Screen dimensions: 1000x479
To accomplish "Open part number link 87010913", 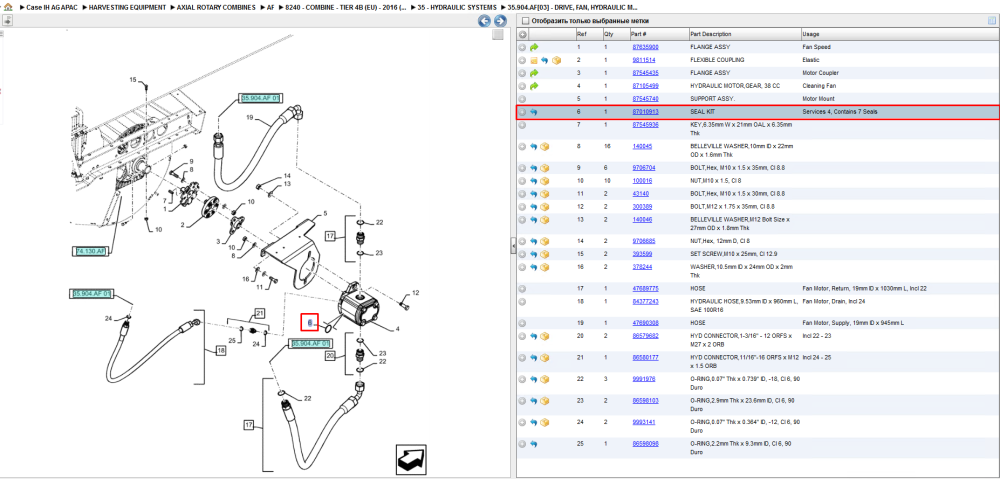I will 645,112.
